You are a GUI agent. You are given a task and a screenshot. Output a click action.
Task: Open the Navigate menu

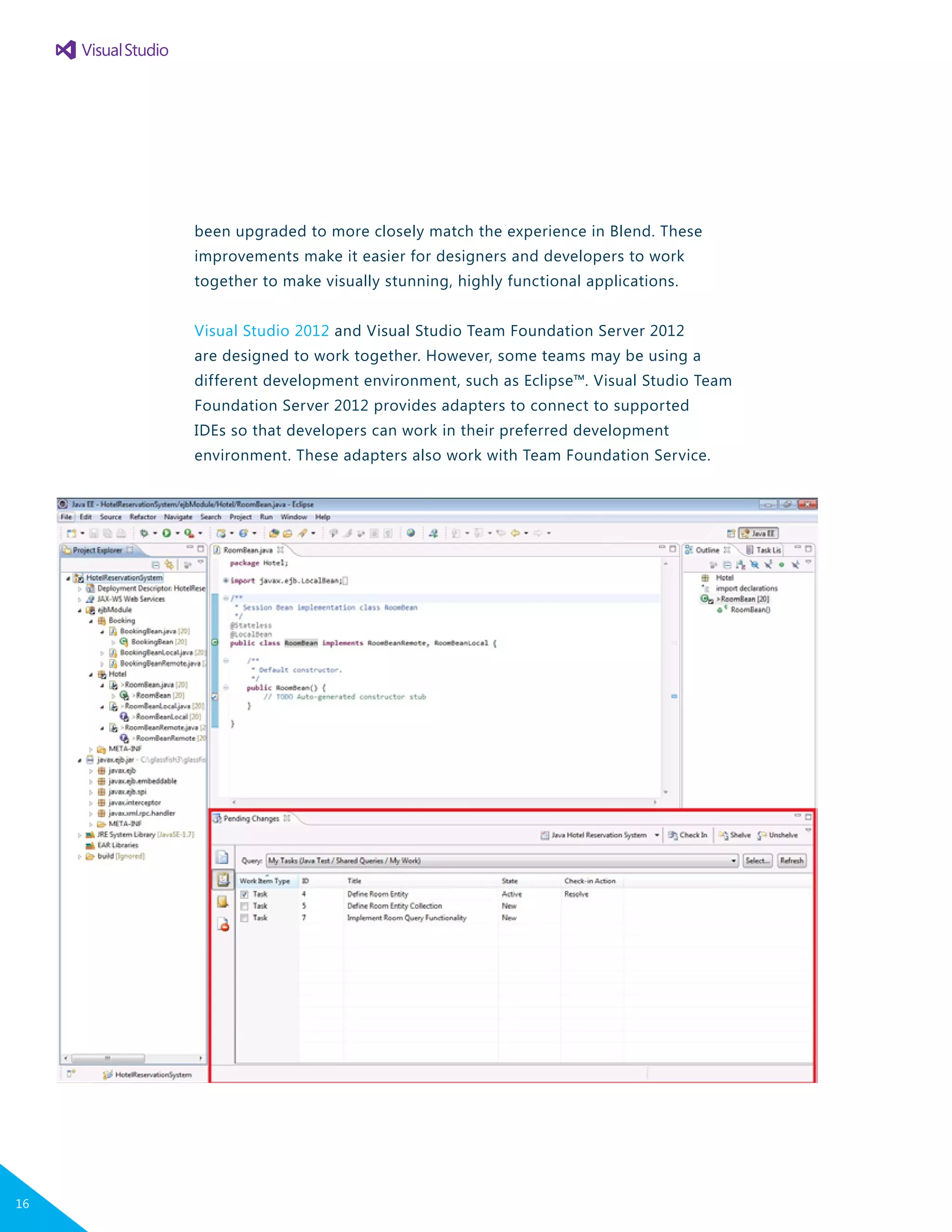178,517
